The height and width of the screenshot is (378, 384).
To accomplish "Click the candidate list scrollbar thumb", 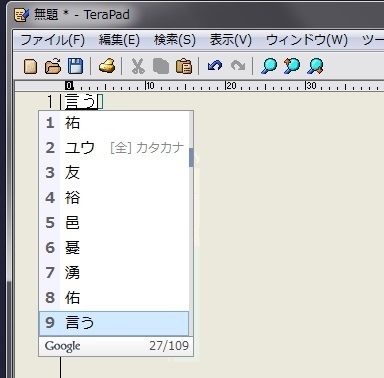I will click(191, 158).
